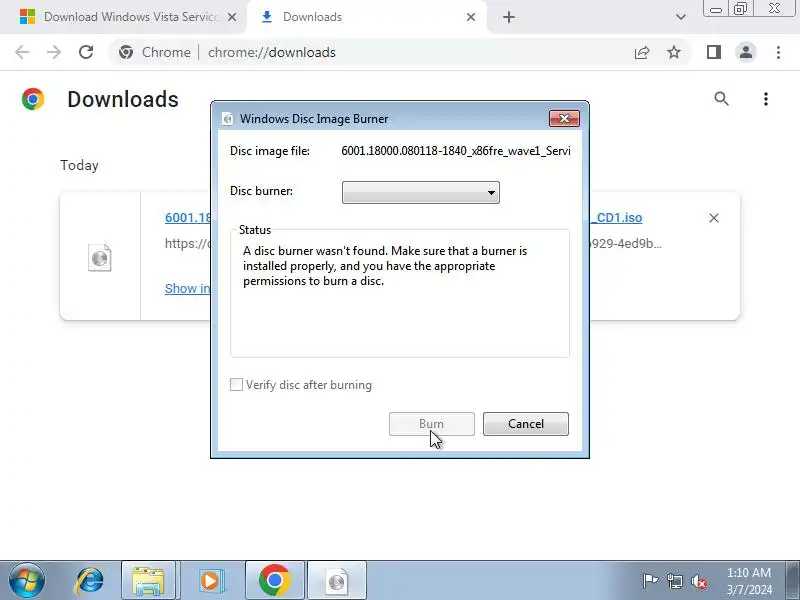Image resolution: width=800 pixels, height=600 pixels.
Task: Click the Cancel button
Action: pos(526,424)
